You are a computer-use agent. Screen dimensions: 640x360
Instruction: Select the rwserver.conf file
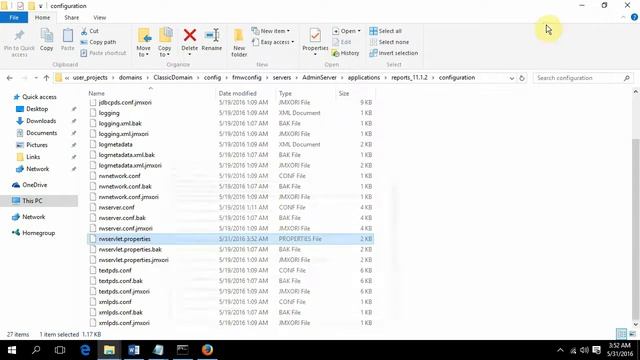click(x=116, y=207)
